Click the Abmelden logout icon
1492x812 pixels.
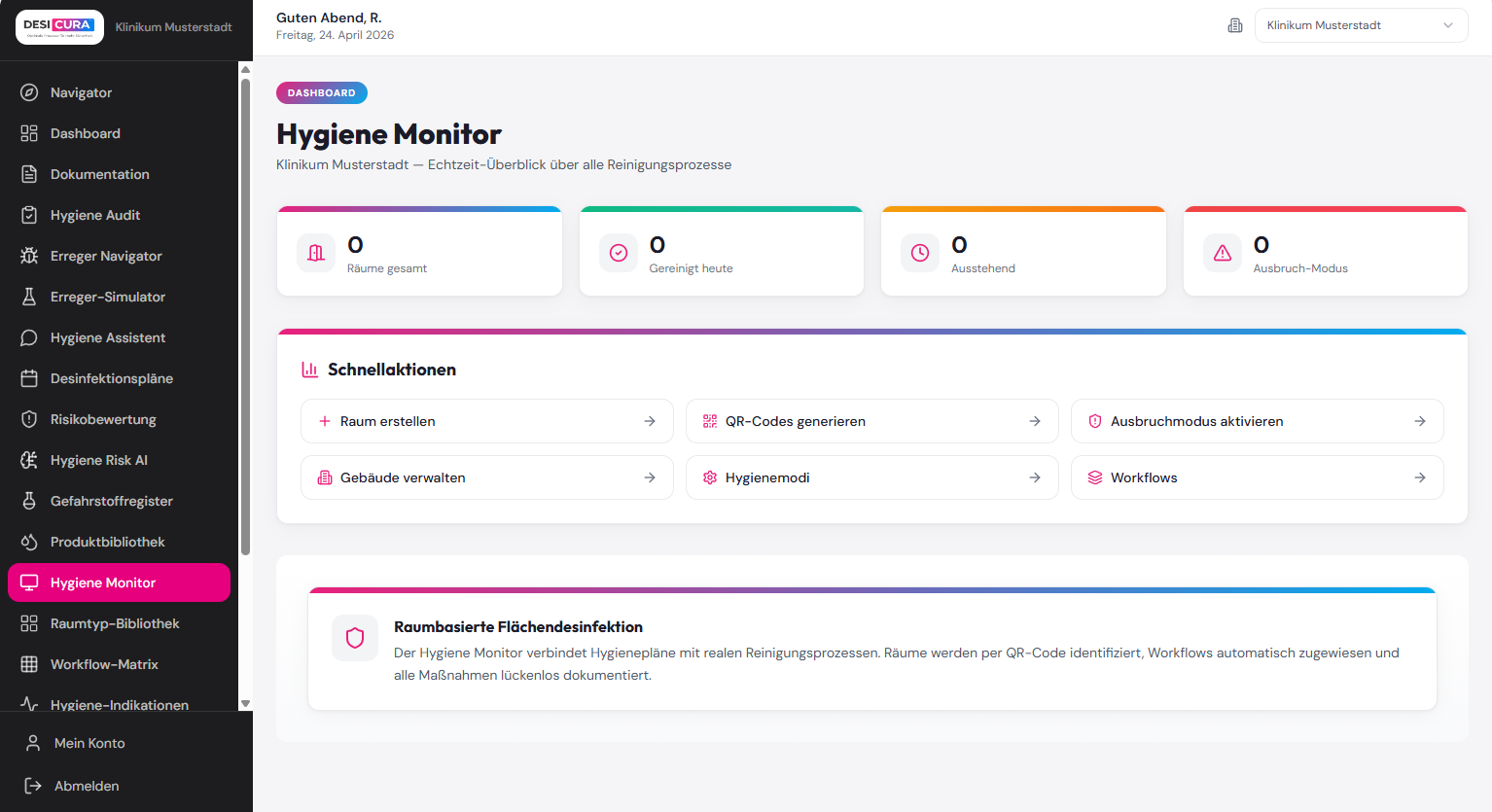click(33, 786)
